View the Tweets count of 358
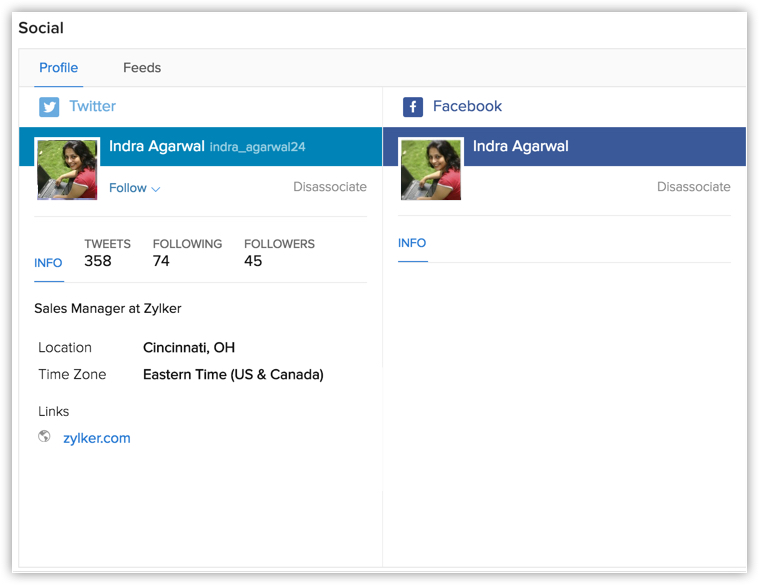 (x=98, y=261)
